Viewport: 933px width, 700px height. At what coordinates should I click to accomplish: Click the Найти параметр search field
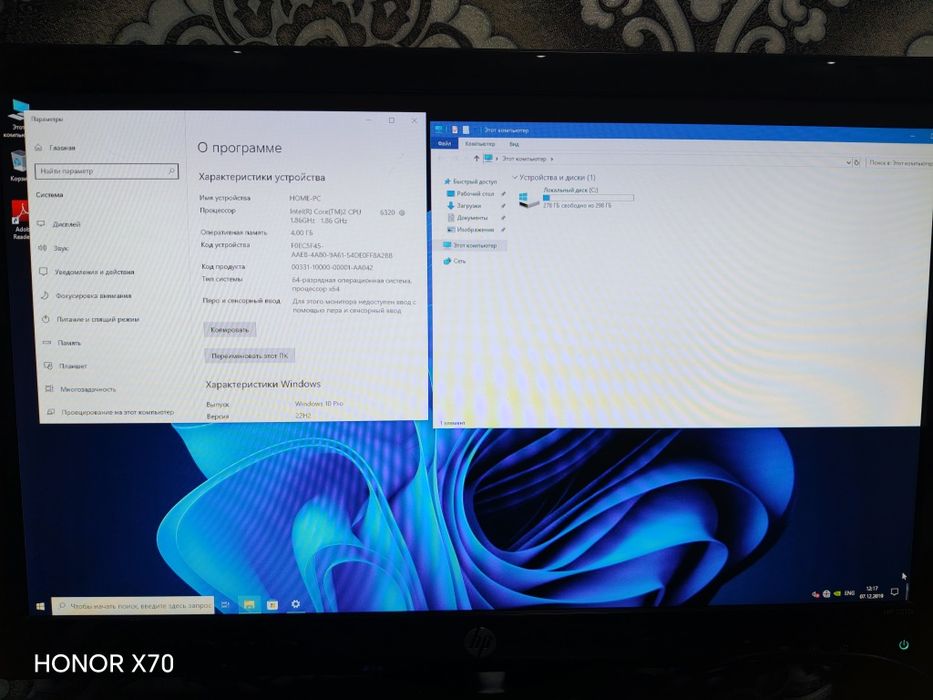(x=107, y=171)
